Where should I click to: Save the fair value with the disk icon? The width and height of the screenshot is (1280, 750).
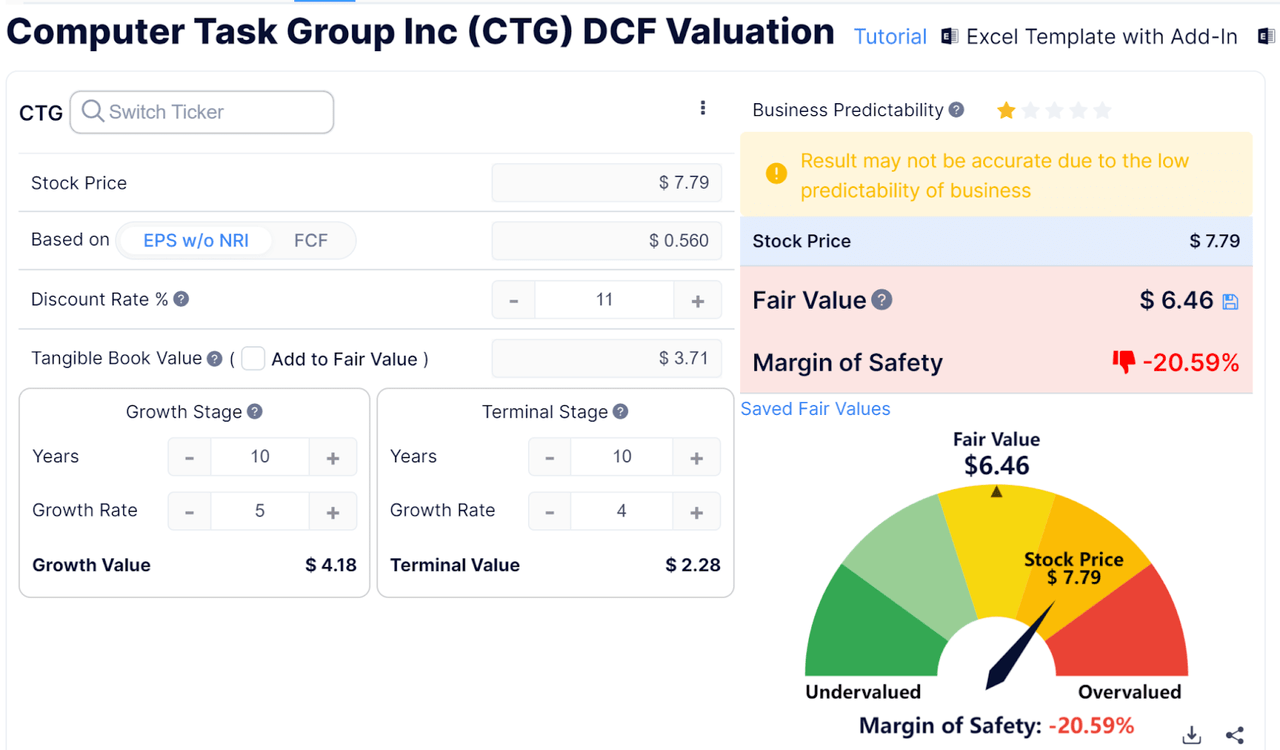[x=1230, y=302]
